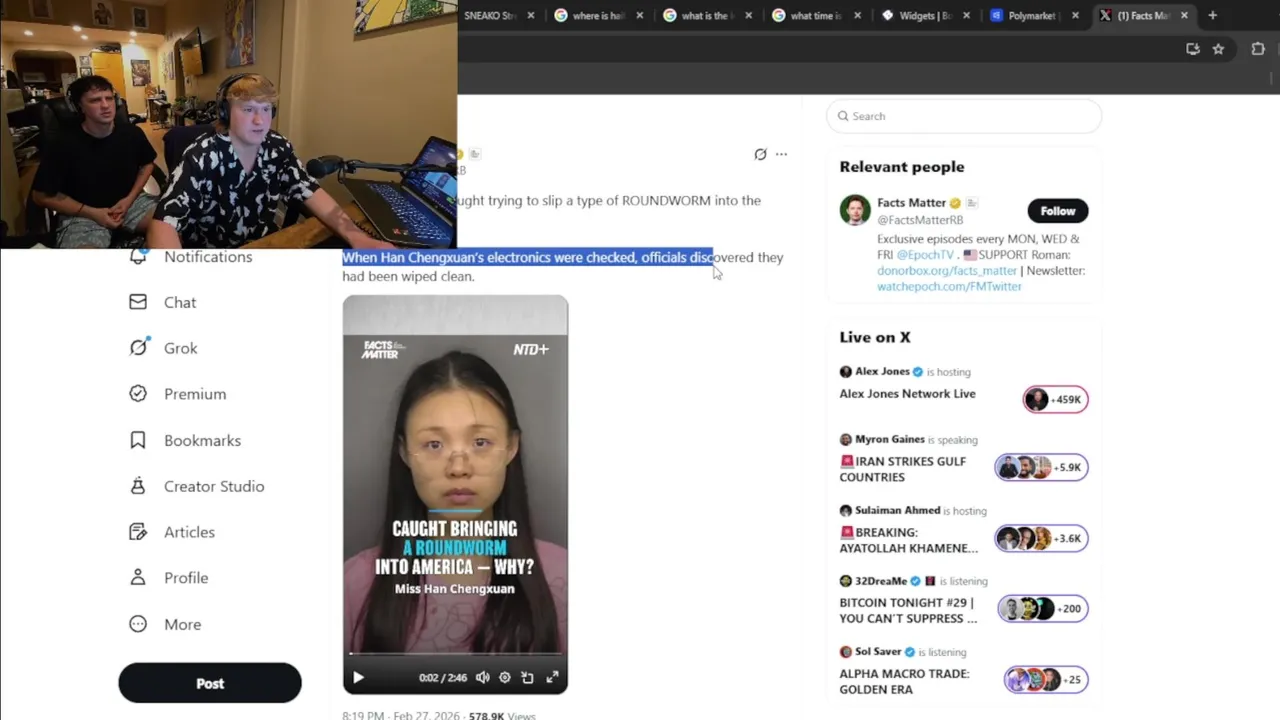
Task: Click the Alex Jones host name
Action: [882, 371]
